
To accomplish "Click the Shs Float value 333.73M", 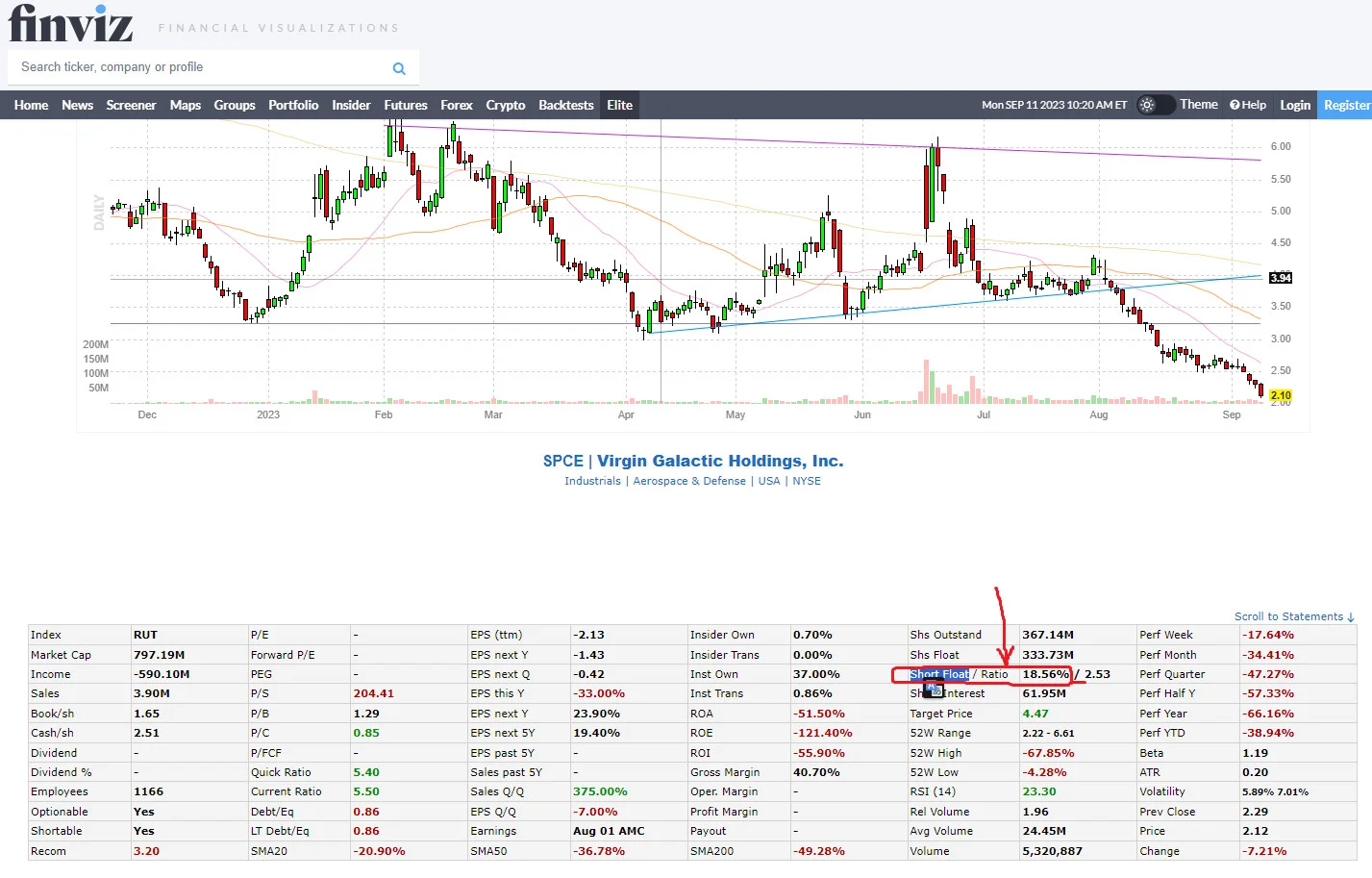I will pyautogui.click(x=1048, y=655).
